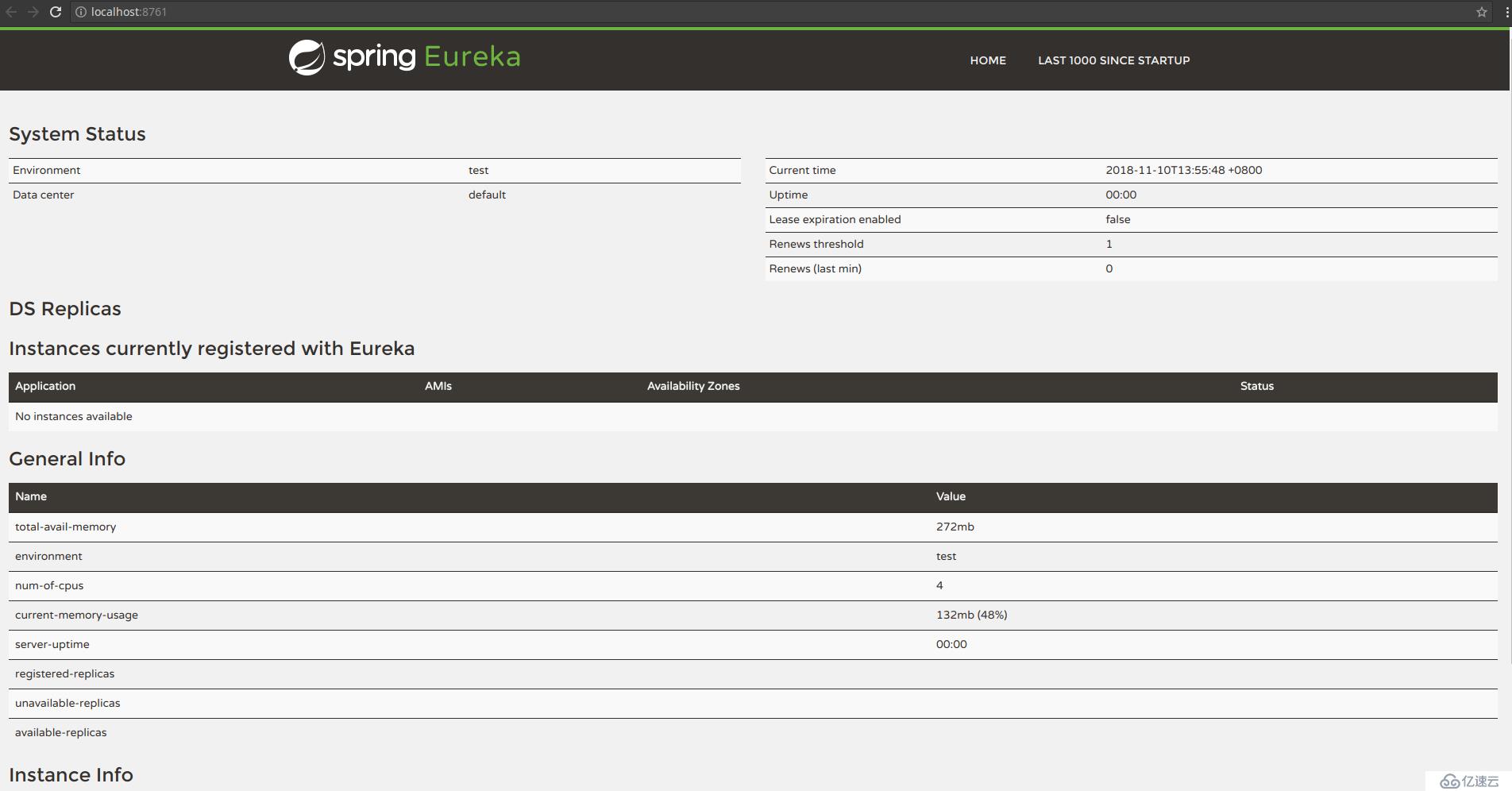
Task: Click the Name column header
Action: click(31, 496)
